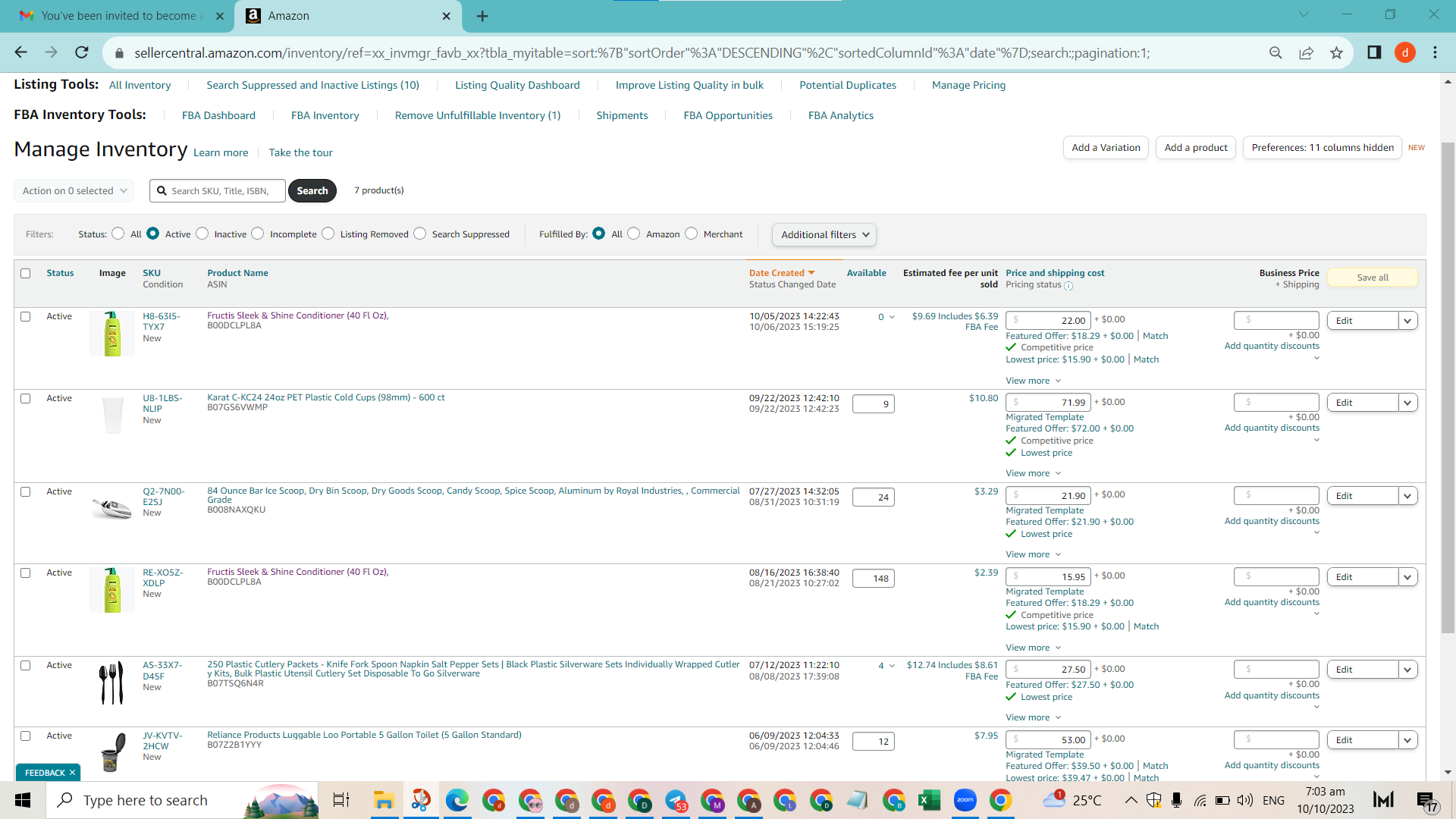Choose the Inactive status filter
This screenshot has height=819, width=1456.
pos(202,234)
